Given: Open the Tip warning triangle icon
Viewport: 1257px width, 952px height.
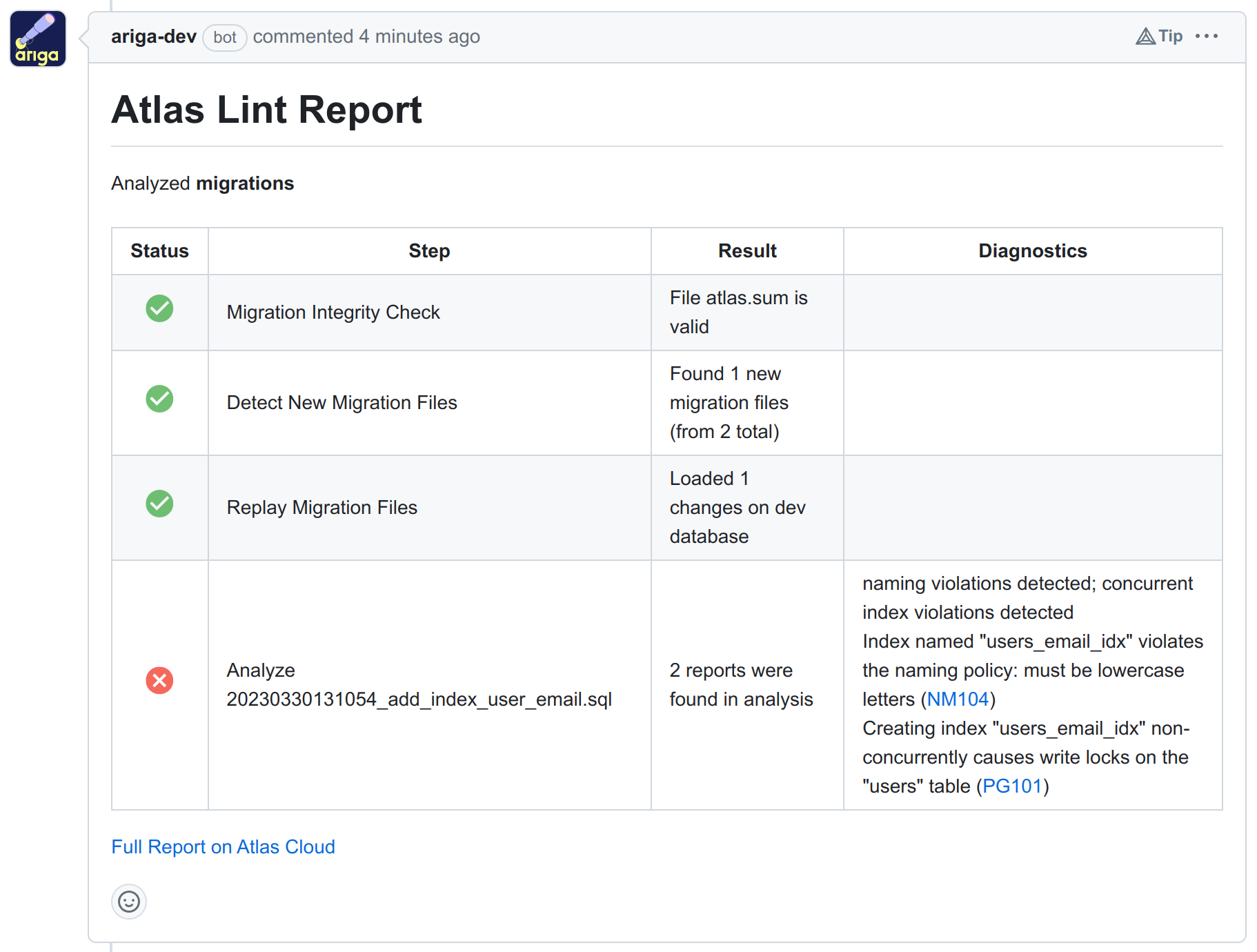Looking at the screenshot, I should click(x=1145, y=36).
